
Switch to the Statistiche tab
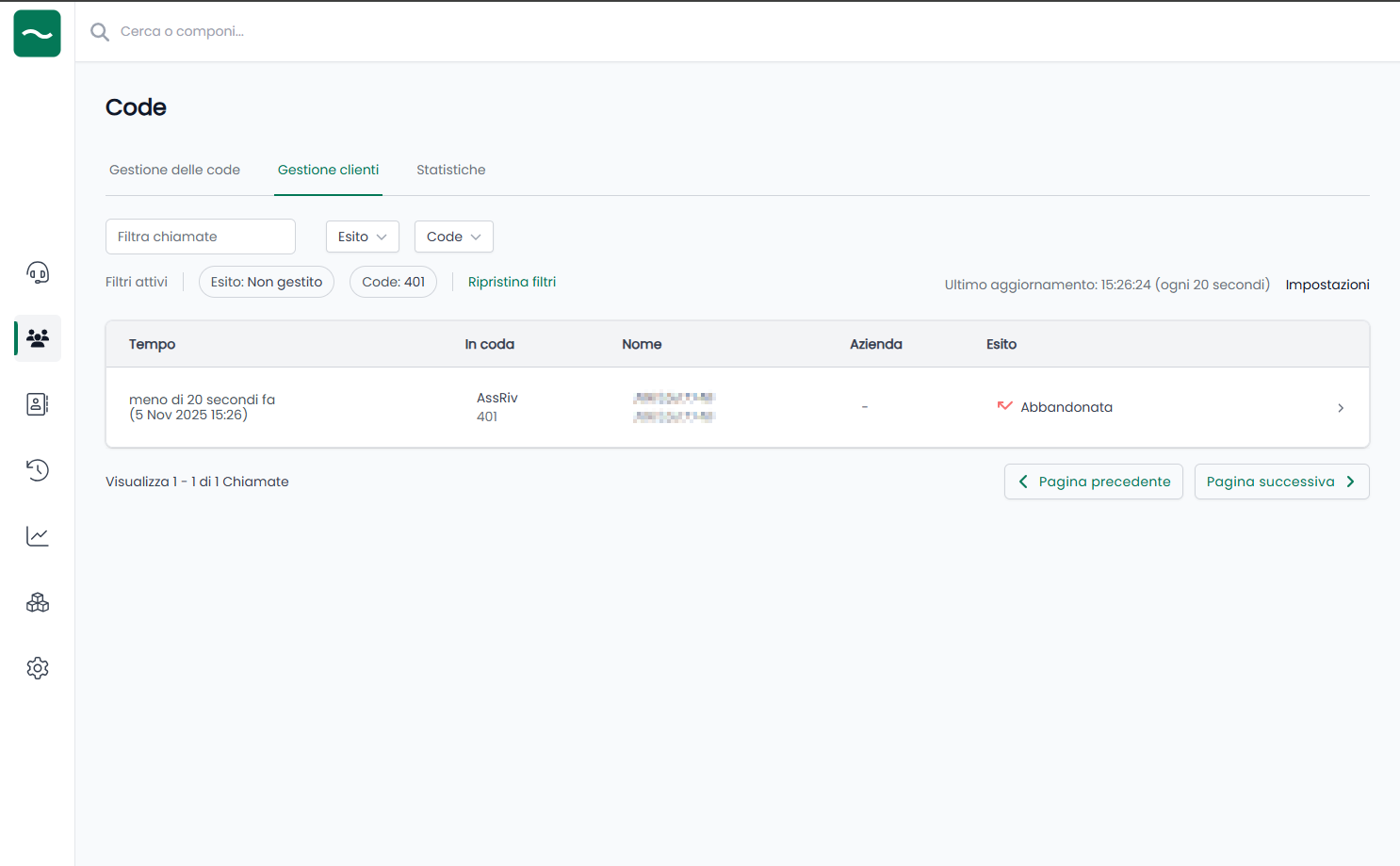450,170
